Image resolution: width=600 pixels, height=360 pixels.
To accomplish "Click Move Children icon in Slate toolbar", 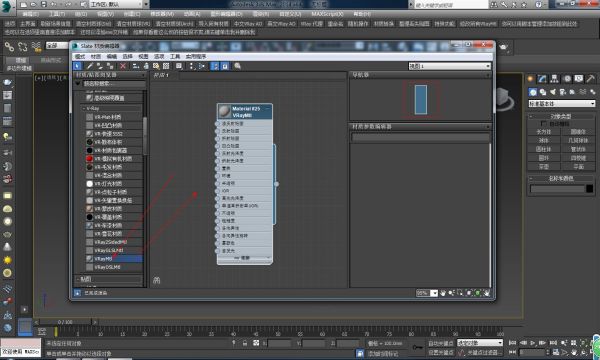I will (x=136, y=66).
